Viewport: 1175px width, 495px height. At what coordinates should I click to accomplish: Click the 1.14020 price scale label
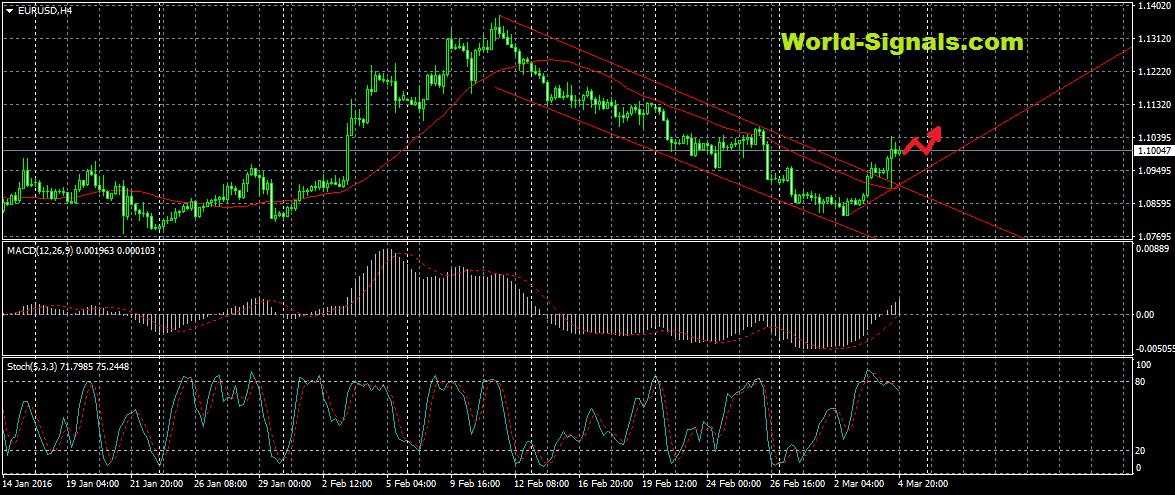point(1154,6)
